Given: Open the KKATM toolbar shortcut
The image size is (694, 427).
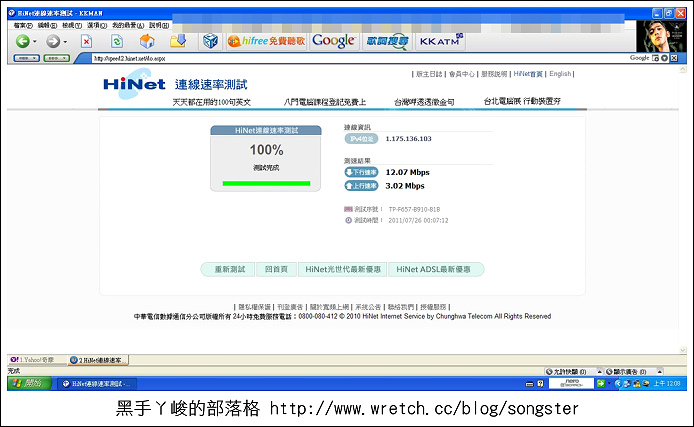Looking at the screenshot, I should (x=440, y=41).
